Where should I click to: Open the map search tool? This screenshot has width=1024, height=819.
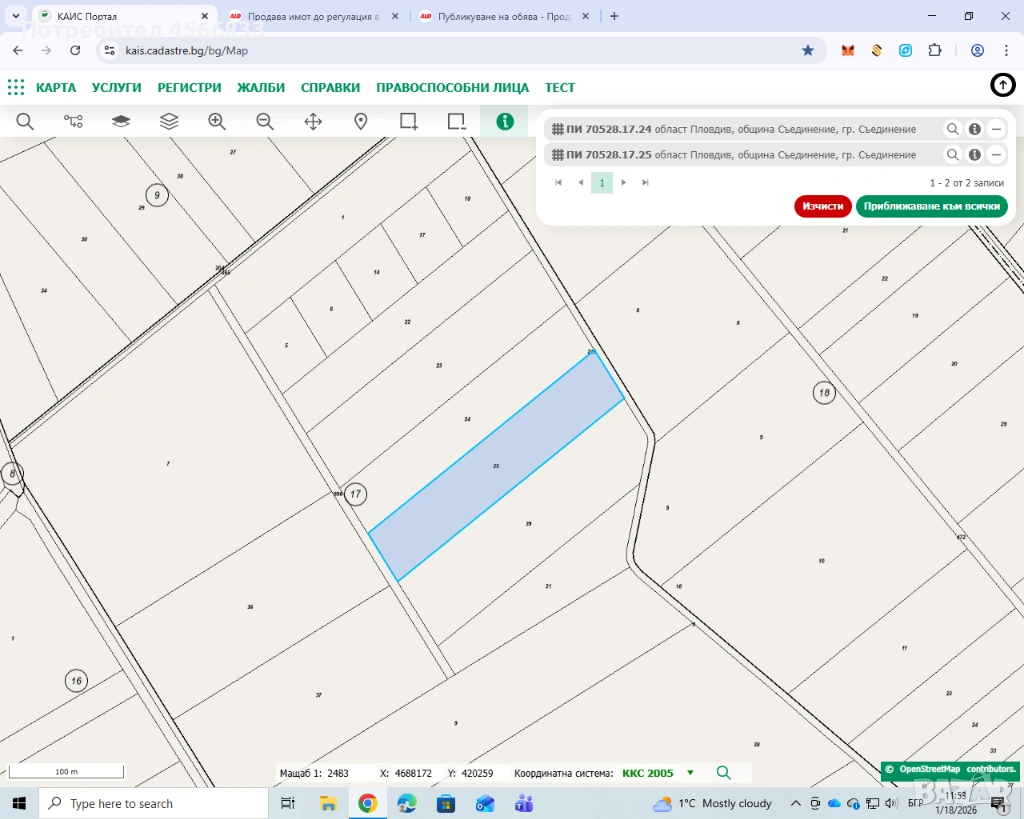tap(25, 121)
